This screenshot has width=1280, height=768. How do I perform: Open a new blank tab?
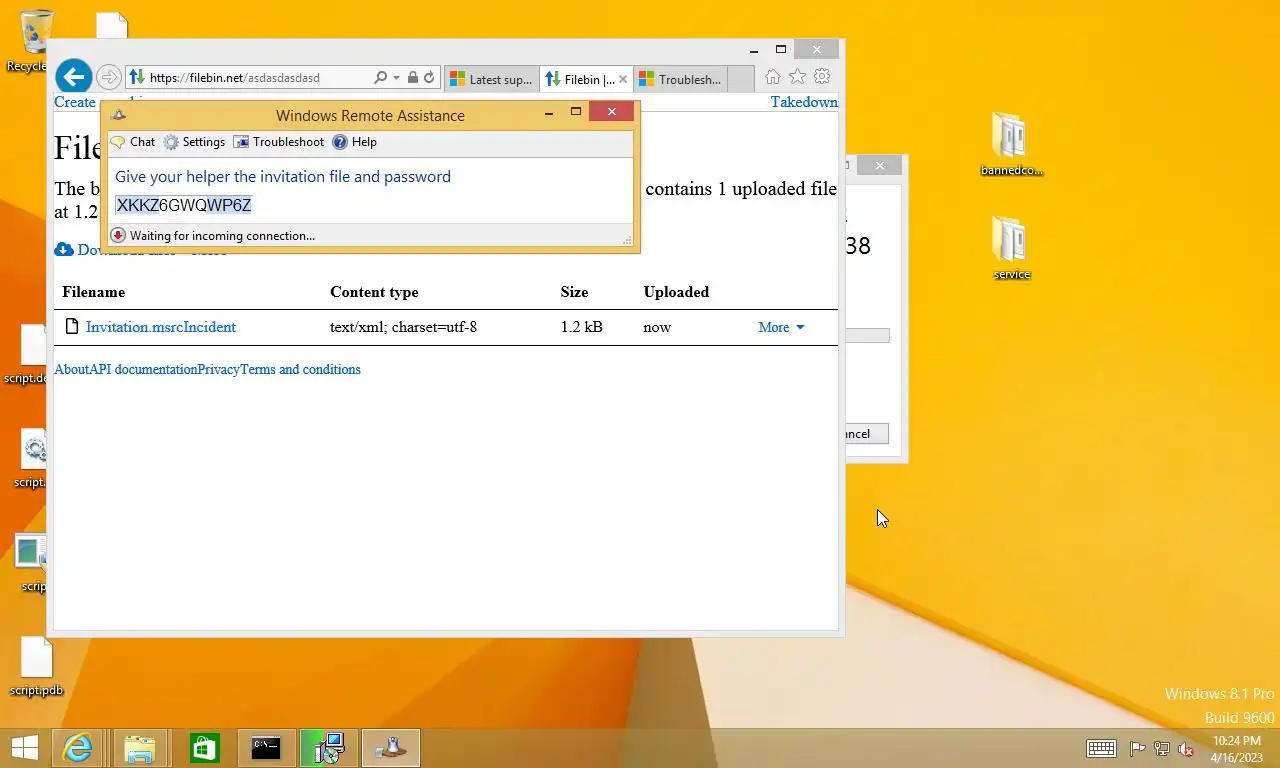741,79
